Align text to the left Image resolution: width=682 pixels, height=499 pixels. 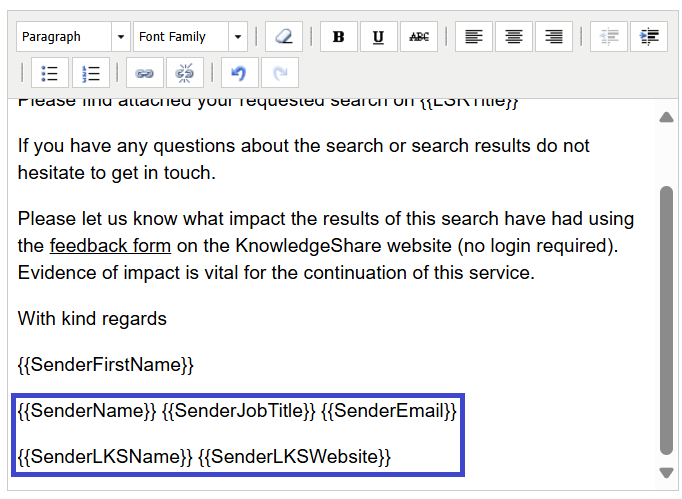point(474,37)
